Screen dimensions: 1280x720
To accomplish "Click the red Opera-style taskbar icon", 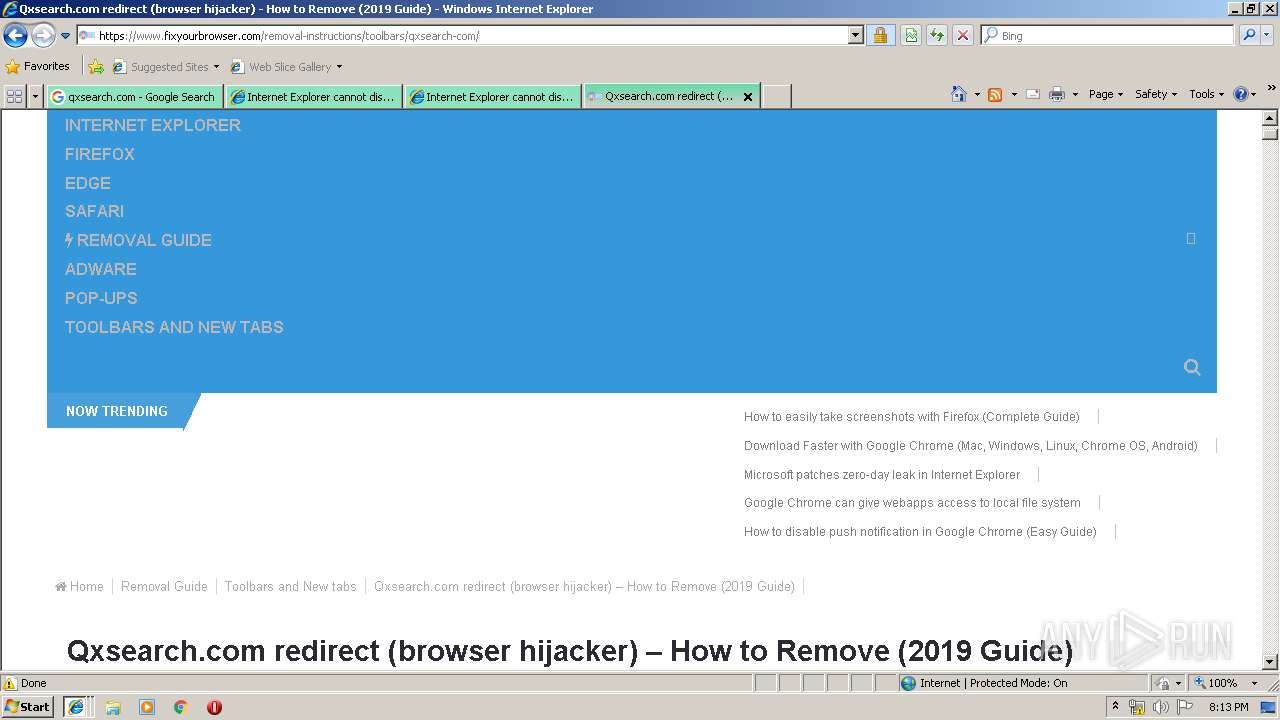I will tap(214, 707).
